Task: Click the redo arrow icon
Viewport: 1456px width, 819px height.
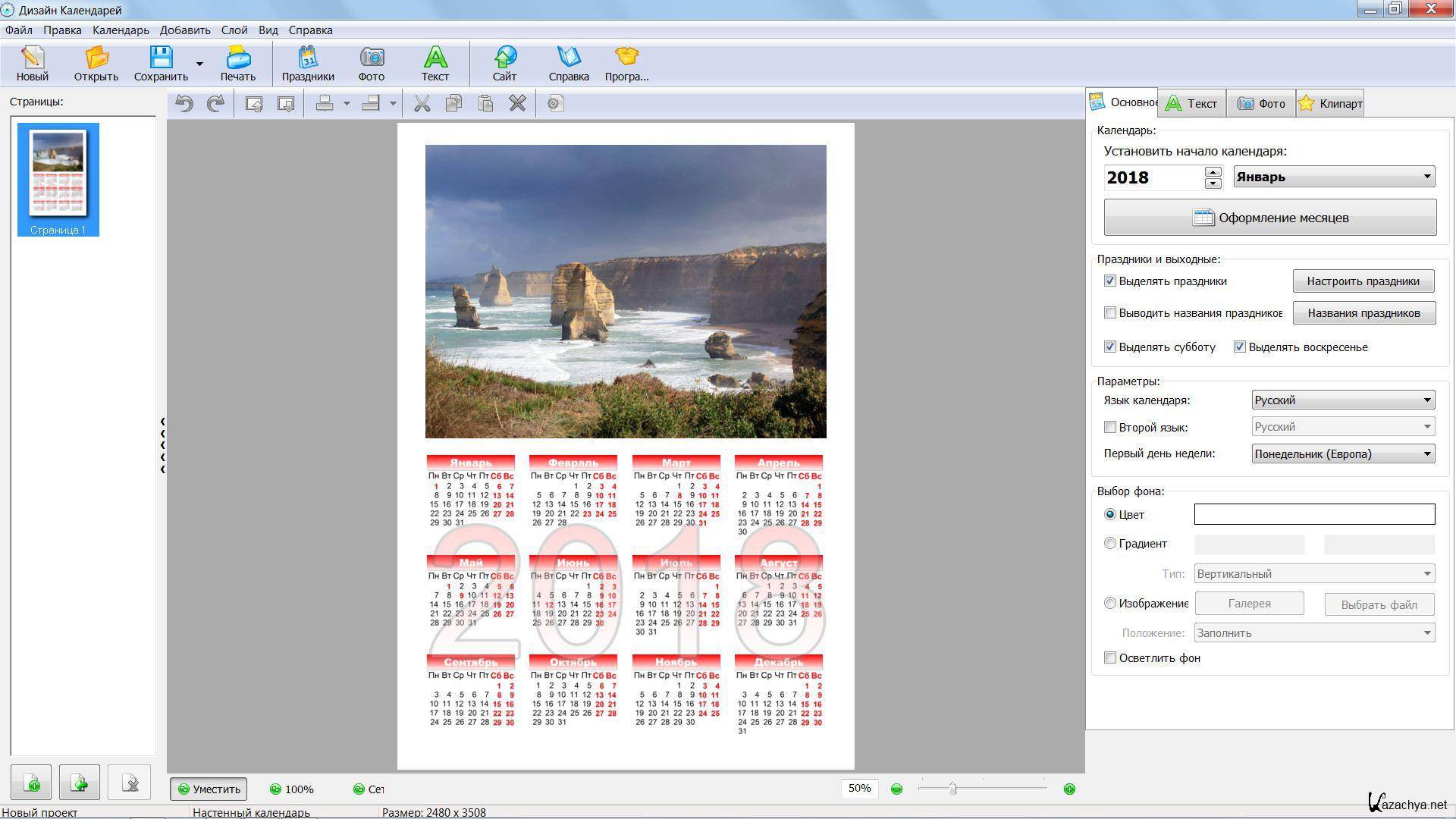Action: click(216, 104)
